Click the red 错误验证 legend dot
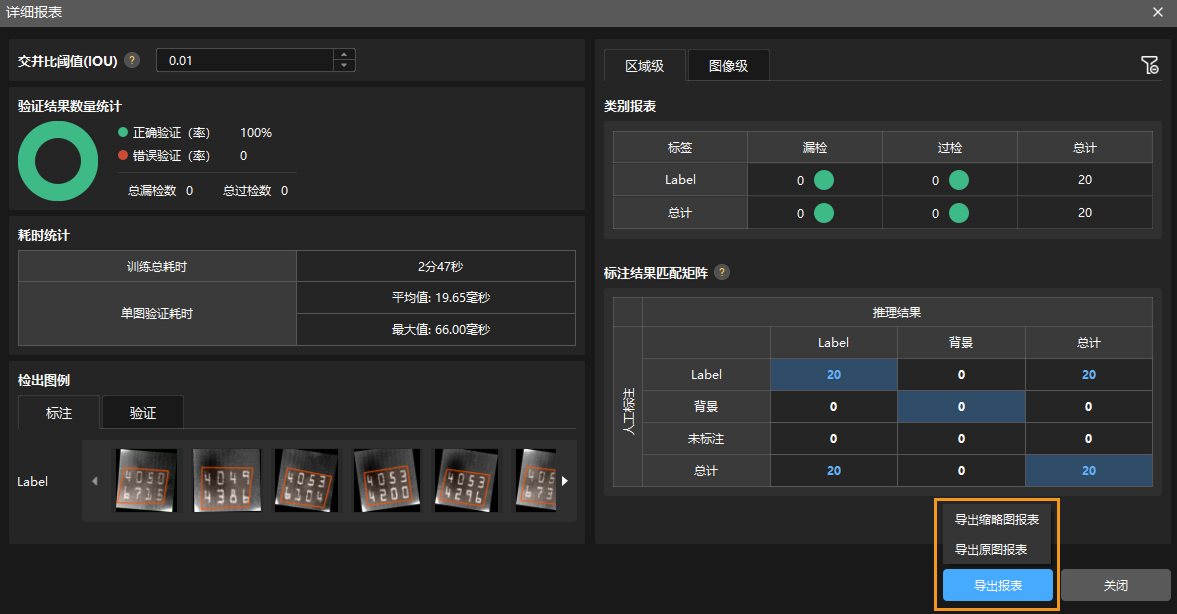 coord(123,155)
